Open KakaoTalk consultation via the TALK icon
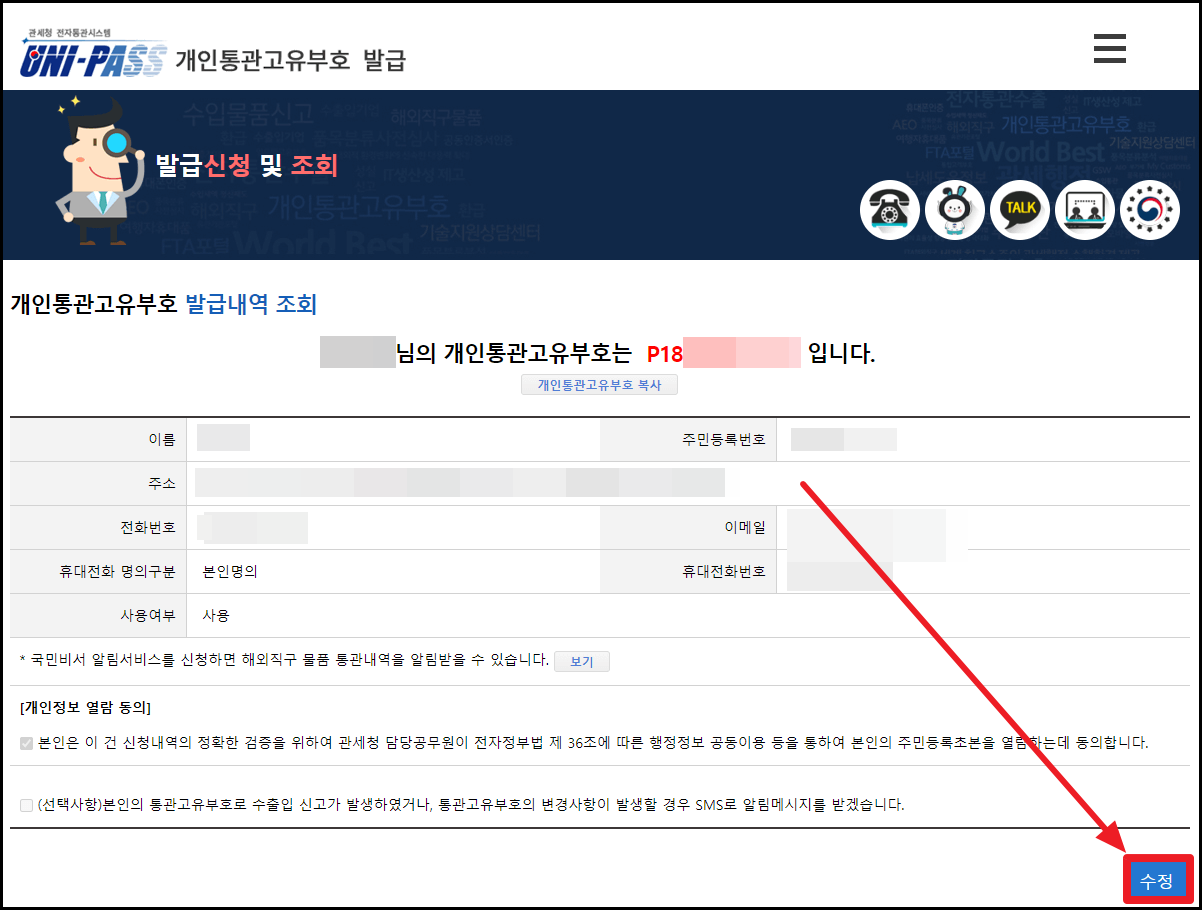The image size is (1202, 910). point(1020,210)
